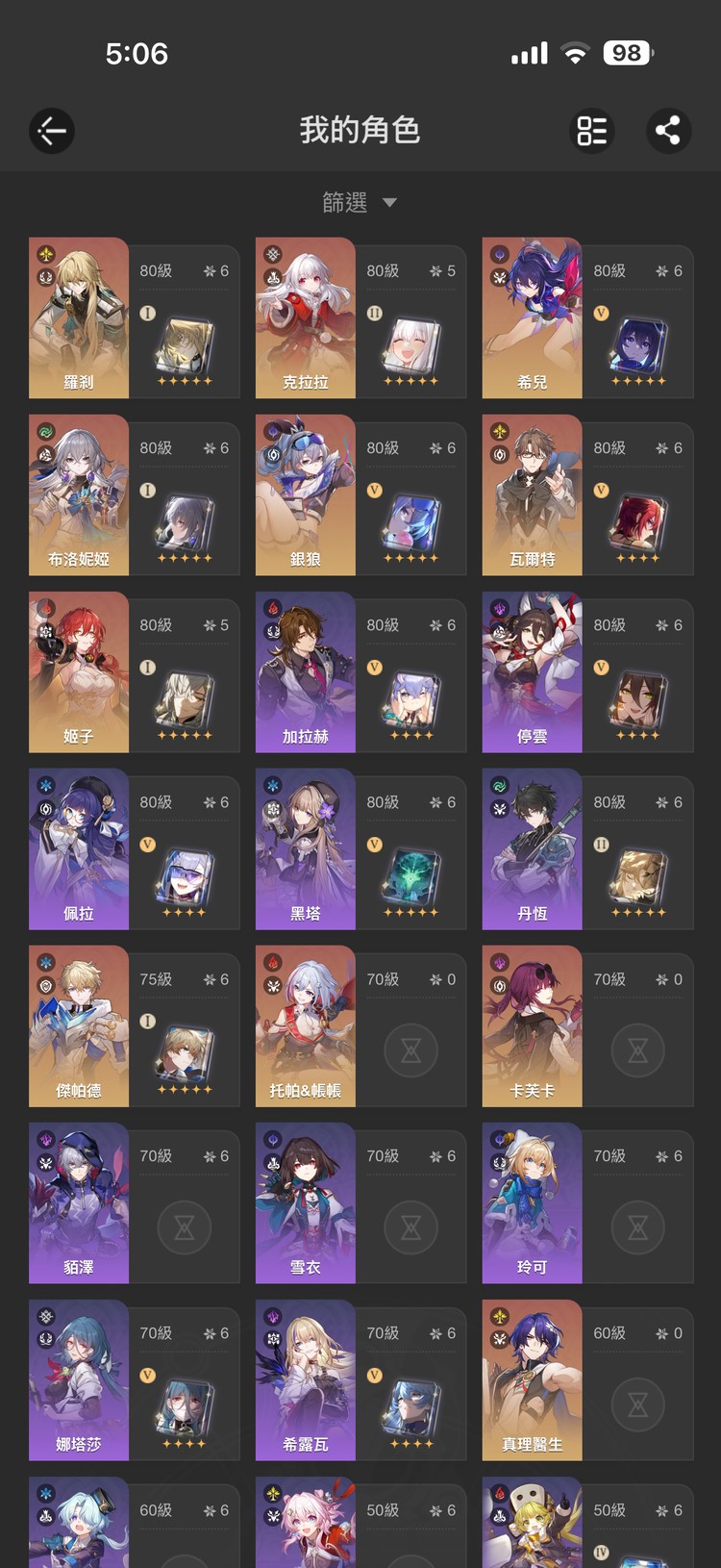Tap the 丹恆 character card
The width and height of the screenshot is (721, 1568).
pos(587,848)
